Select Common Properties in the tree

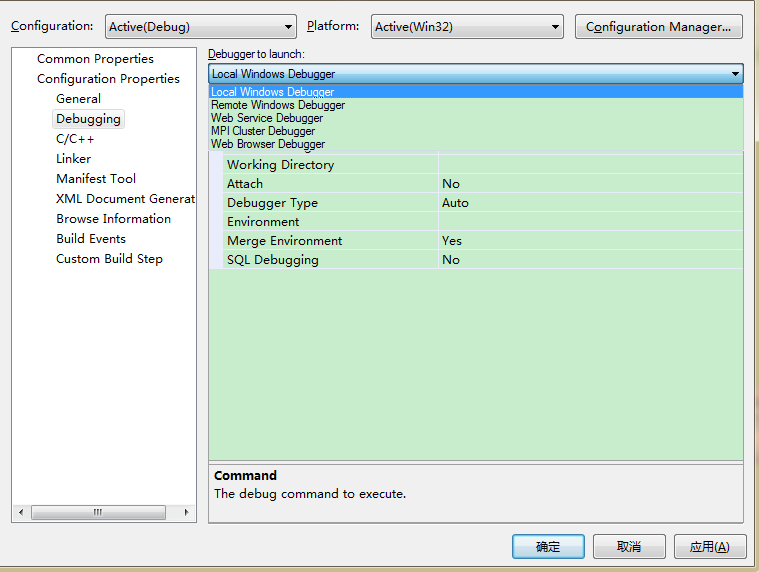point(95,59)
